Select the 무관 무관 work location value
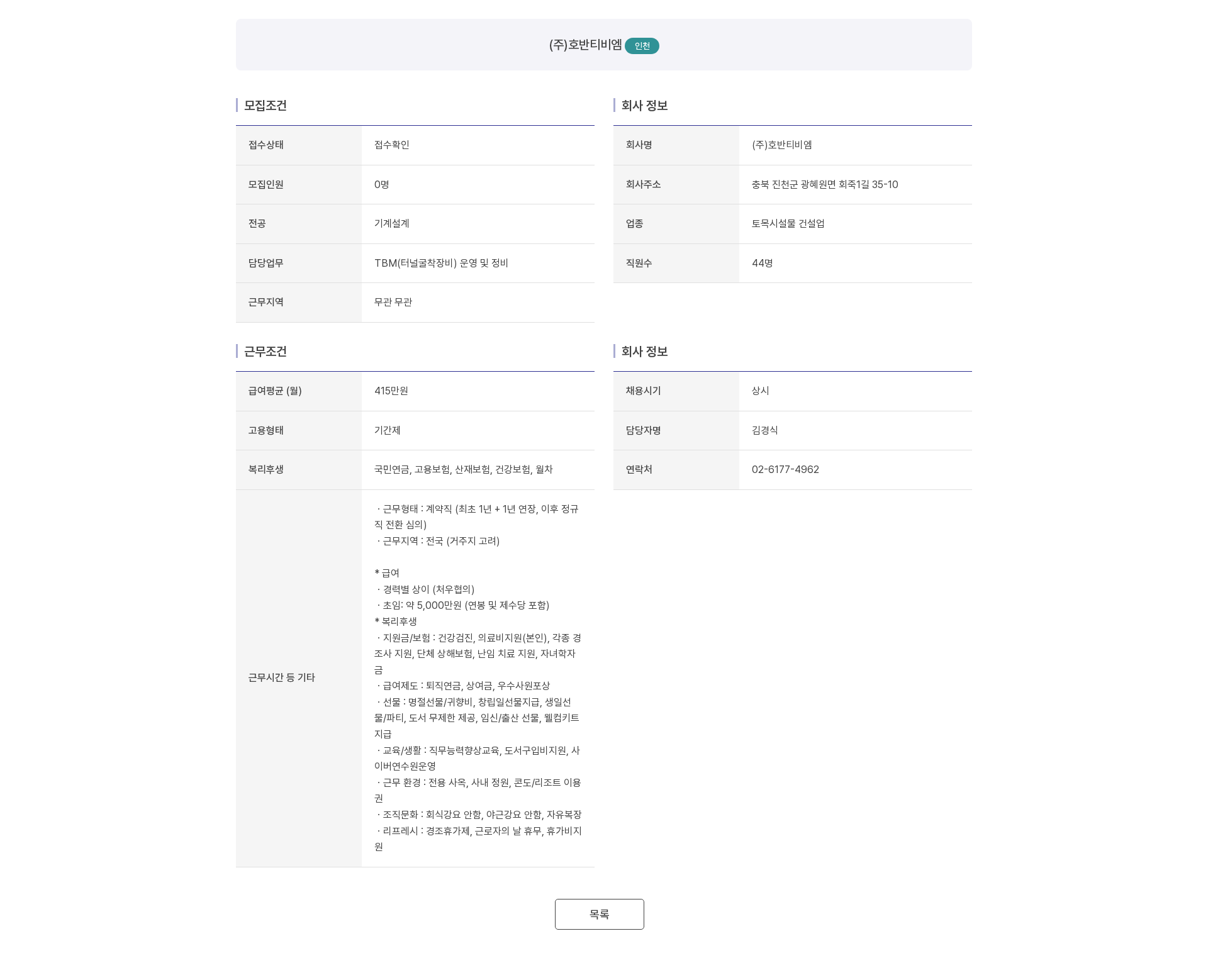1208x980 pixels. coord(393,303)
